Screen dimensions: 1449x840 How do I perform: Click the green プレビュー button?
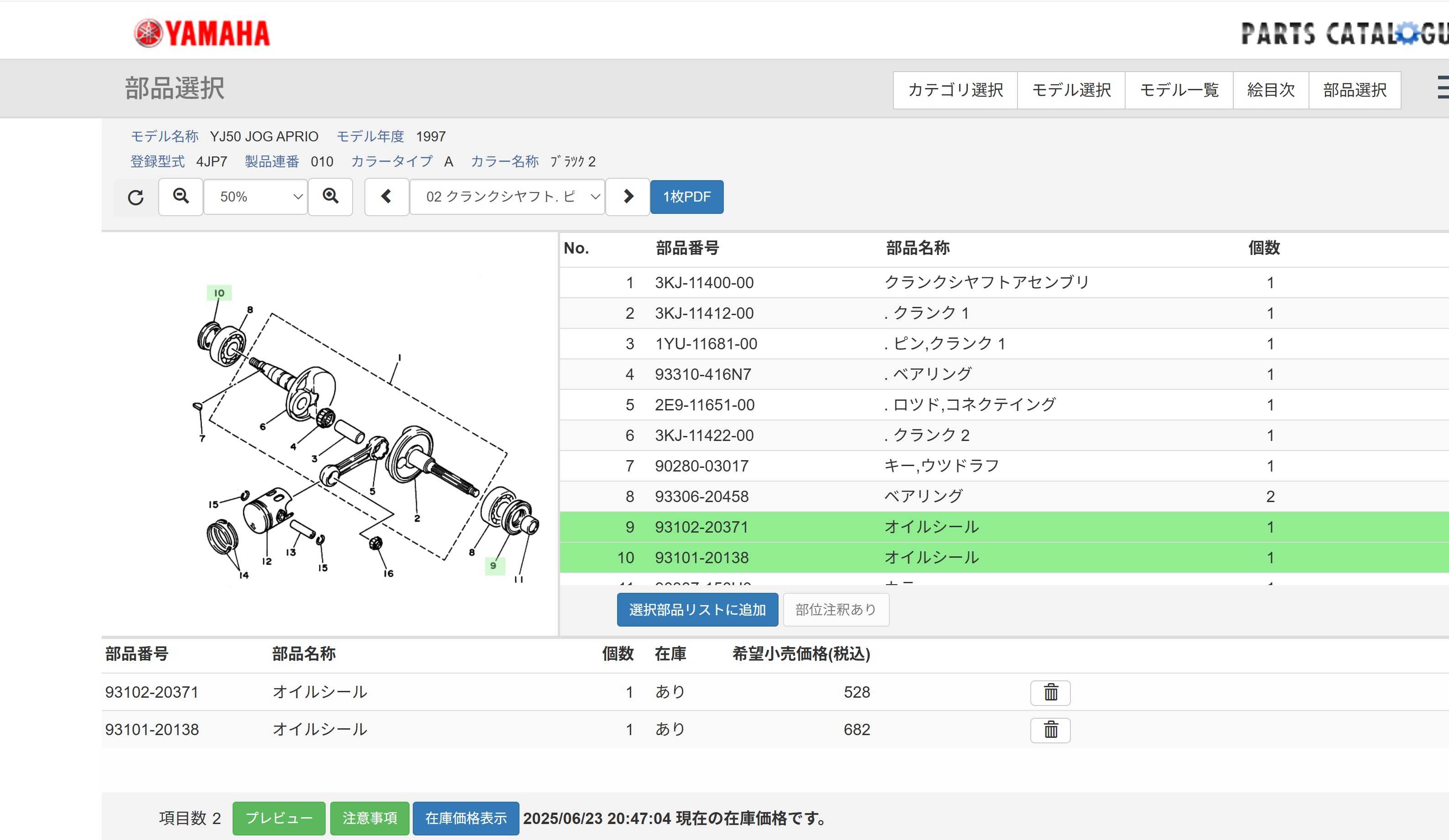pyautogui.click(x=279, y=818)
